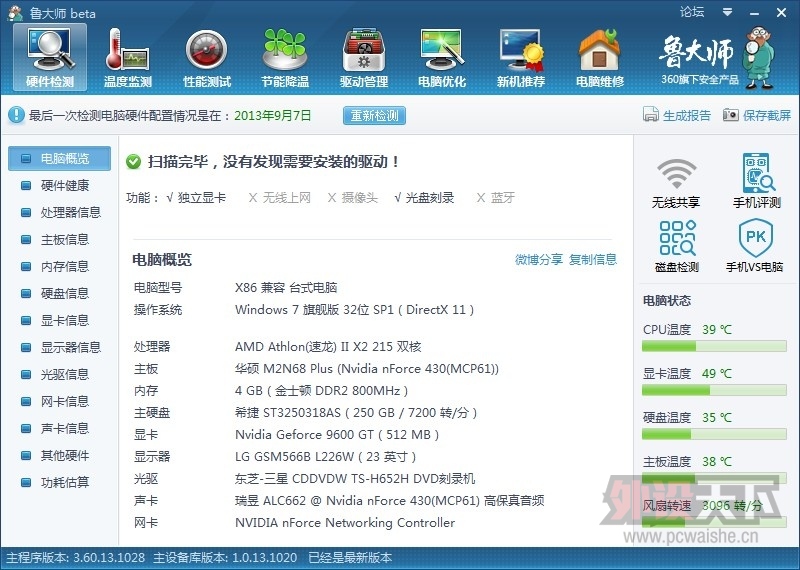This screenshot has height=570, width=800.
Task: Click the CPU温度 39 ℃ reading
Action: 717,330
